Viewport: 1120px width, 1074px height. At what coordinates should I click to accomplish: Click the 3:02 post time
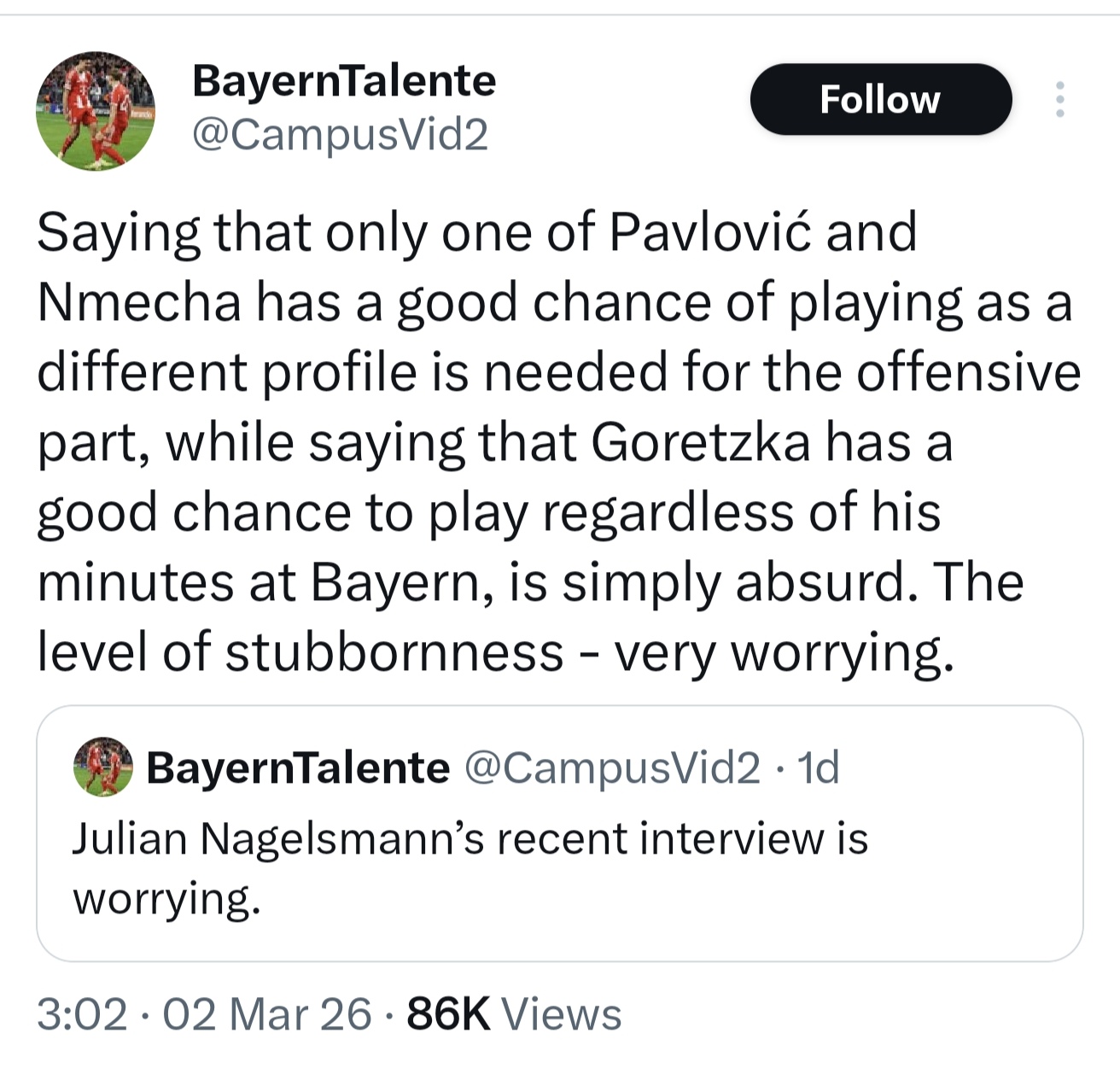pyautogui.click(x=82, y=1014)
